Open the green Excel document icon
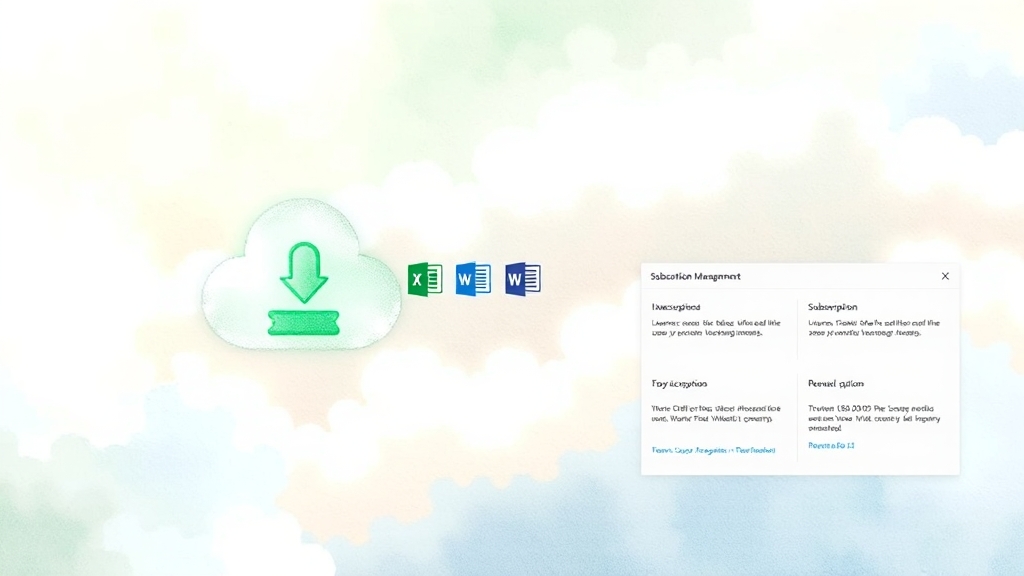1024x576 pixels. pos(425,279)
